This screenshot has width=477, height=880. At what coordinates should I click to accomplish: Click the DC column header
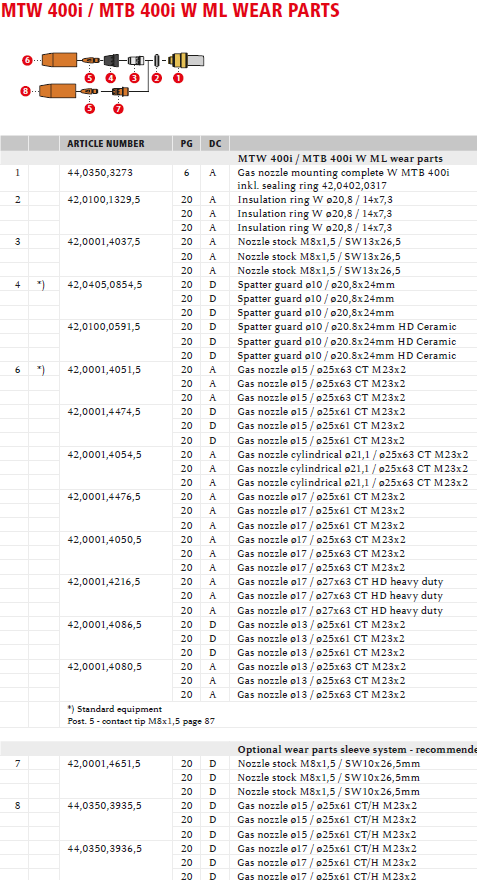[215, 144]
